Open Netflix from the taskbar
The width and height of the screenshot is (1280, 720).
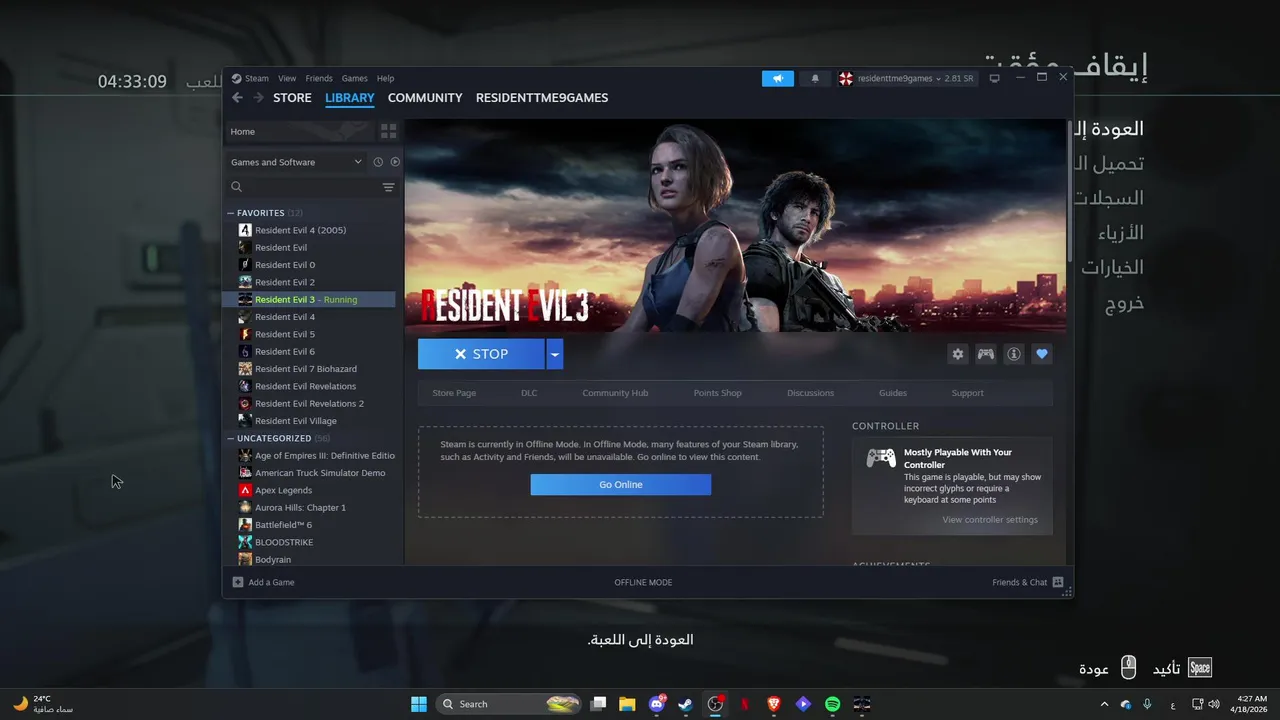pos(745,704)
